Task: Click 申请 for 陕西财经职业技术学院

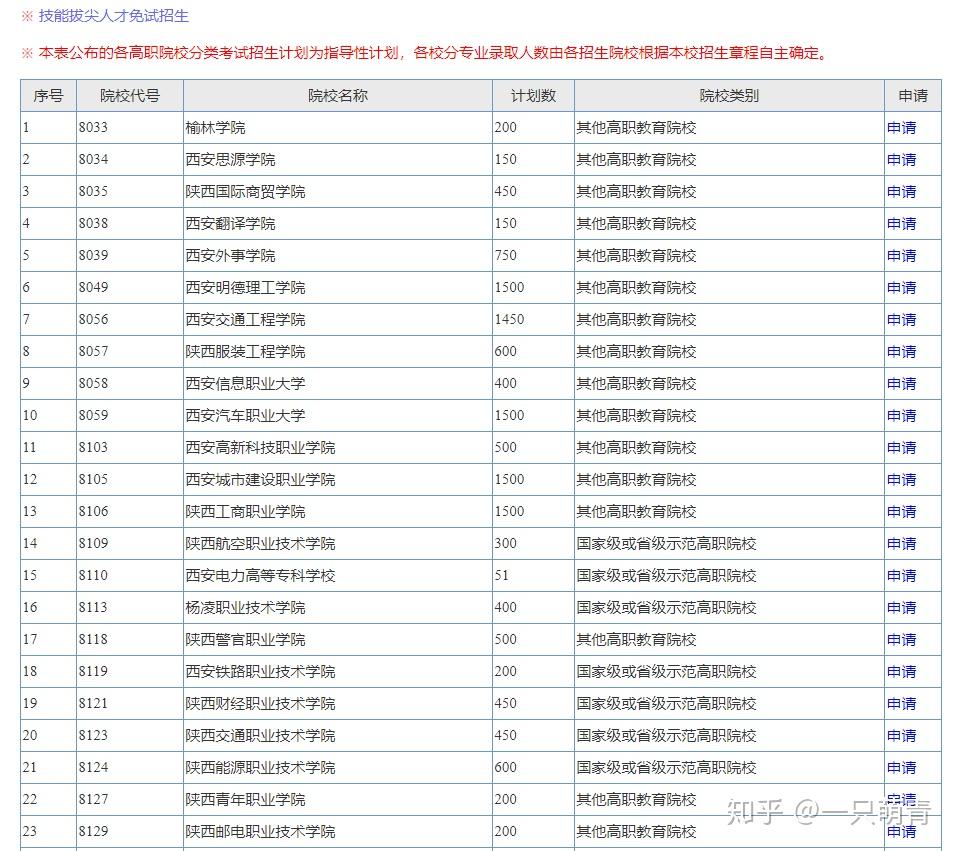Action: point(901,704)
